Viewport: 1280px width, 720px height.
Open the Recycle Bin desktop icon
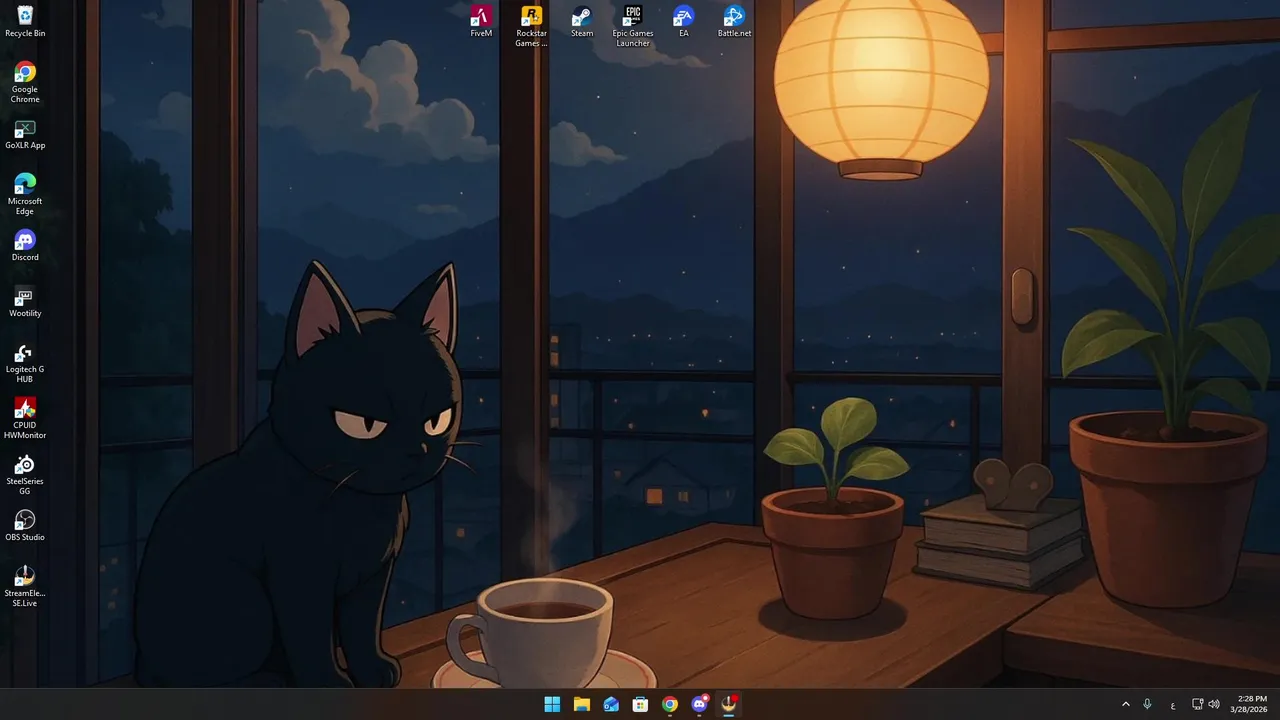click(x=25, y=22)
